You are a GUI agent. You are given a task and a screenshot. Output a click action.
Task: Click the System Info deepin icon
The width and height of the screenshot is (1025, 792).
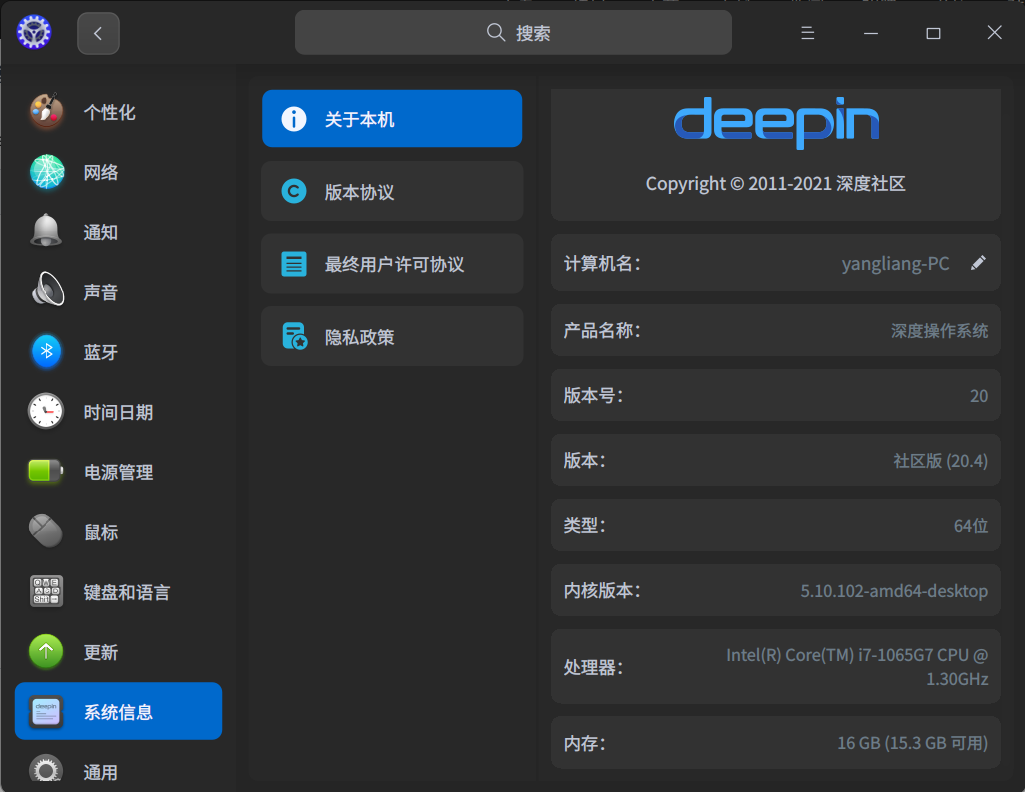coord(46,712)
